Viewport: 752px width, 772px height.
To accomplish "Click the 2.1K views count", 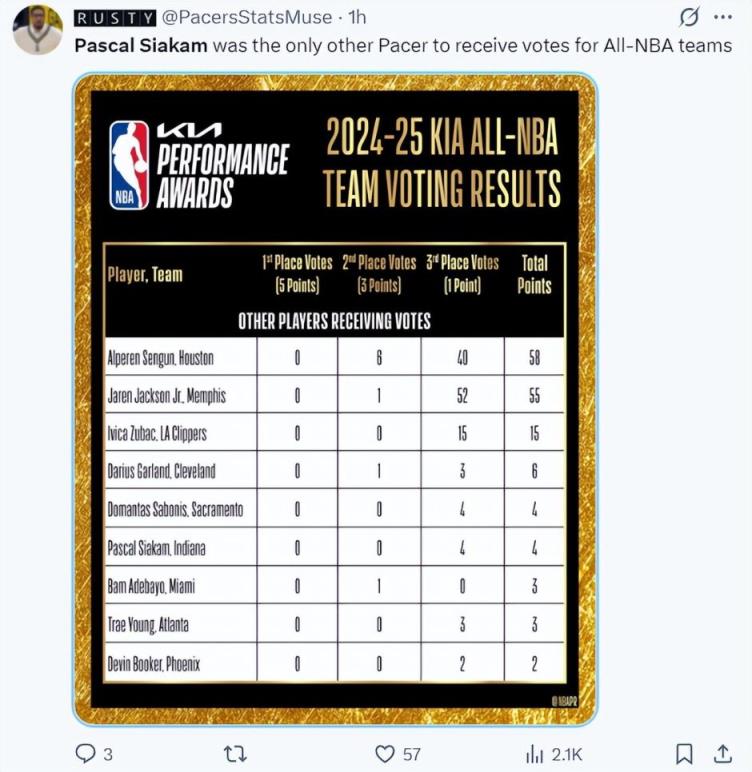I will click(566, 753).
